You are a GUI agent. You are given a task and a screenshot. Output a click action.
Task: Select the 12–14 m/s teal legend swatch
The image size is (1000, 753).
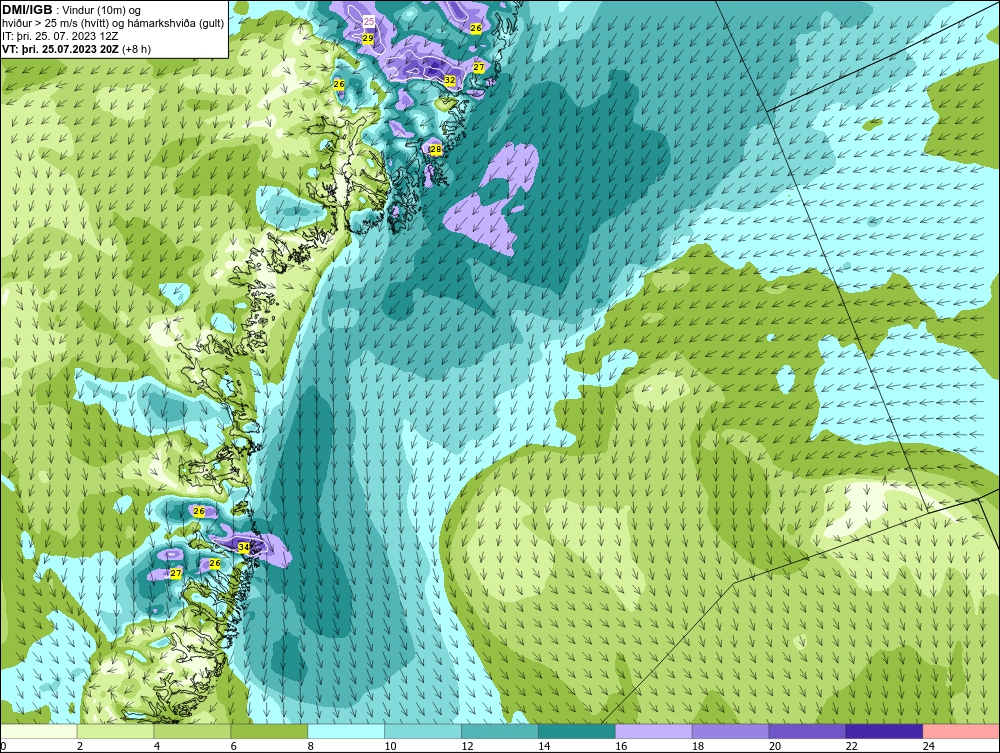click(499, 731)
